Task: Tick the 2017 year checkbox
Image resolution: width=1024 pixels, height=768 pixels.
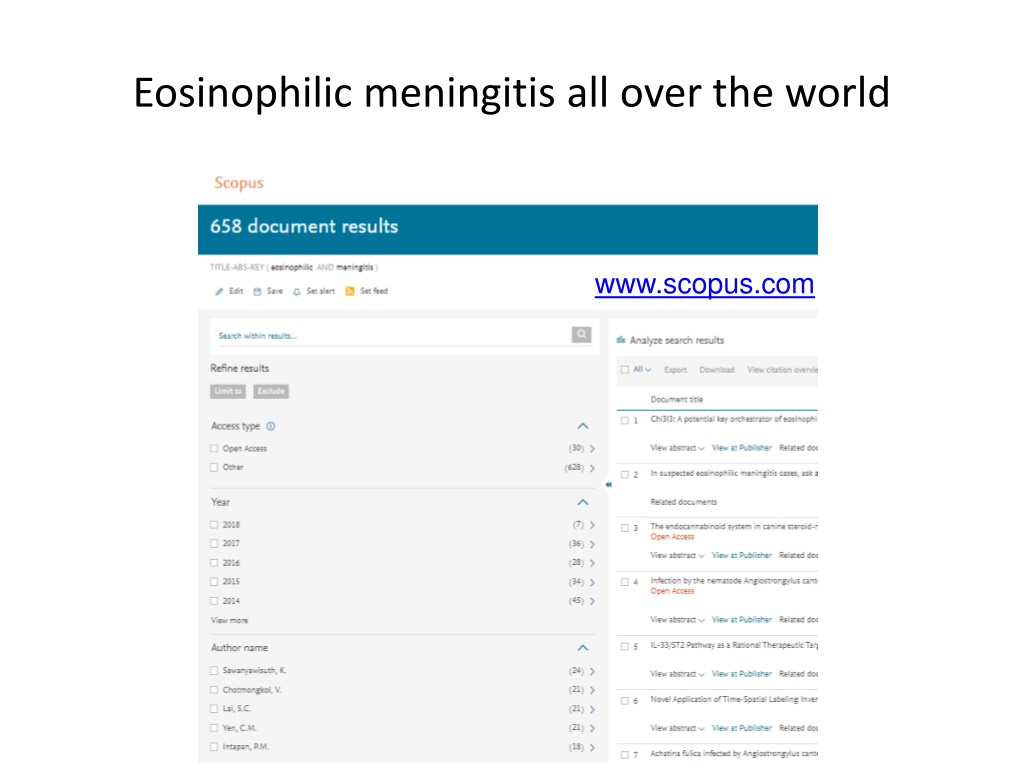Action: 214,543
